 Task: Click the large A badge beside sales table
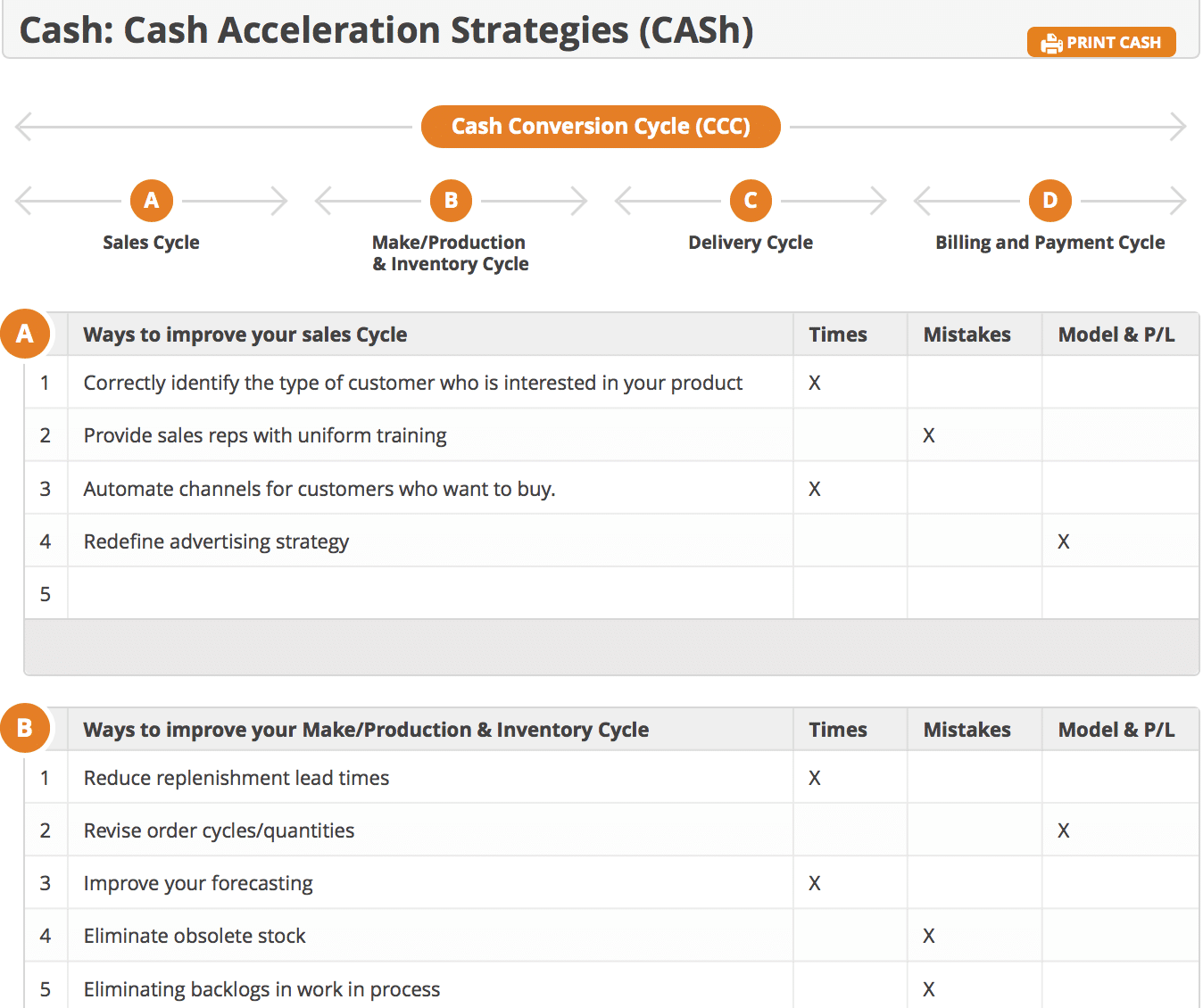25,334
